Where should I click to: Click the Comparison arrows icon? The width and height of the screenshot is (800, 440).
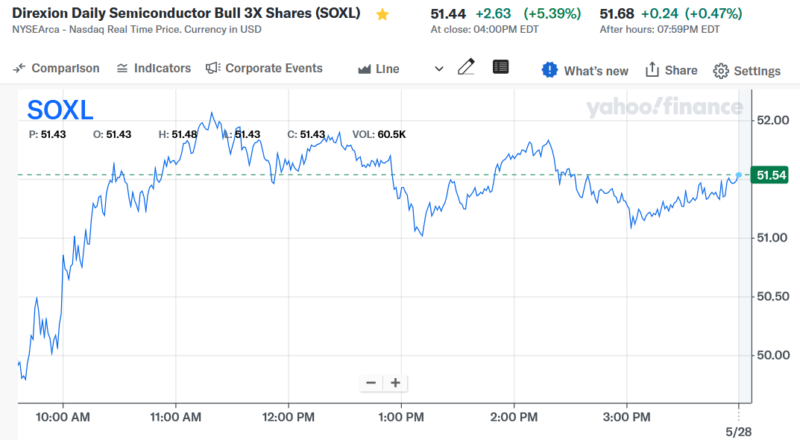(19, 68)
